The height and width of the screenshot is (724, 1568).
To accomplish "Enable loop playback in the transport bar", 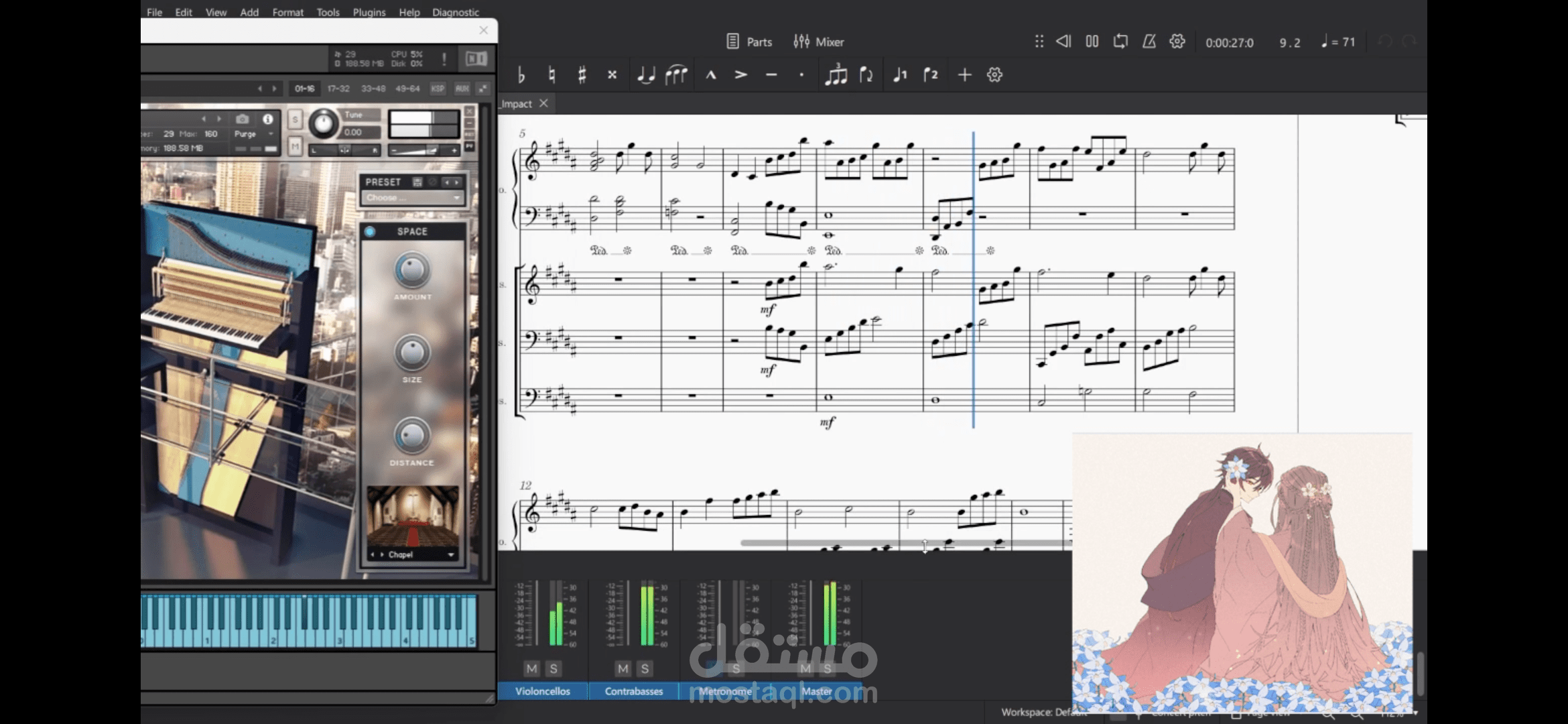I will pos(1120,42).
